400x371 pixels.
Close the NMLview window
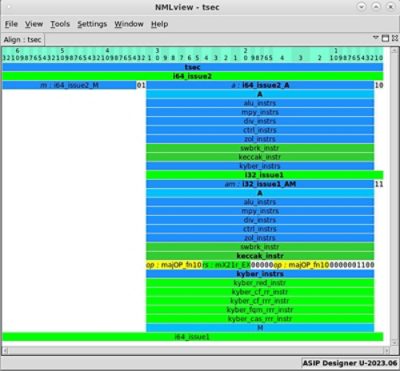(390, 7)
